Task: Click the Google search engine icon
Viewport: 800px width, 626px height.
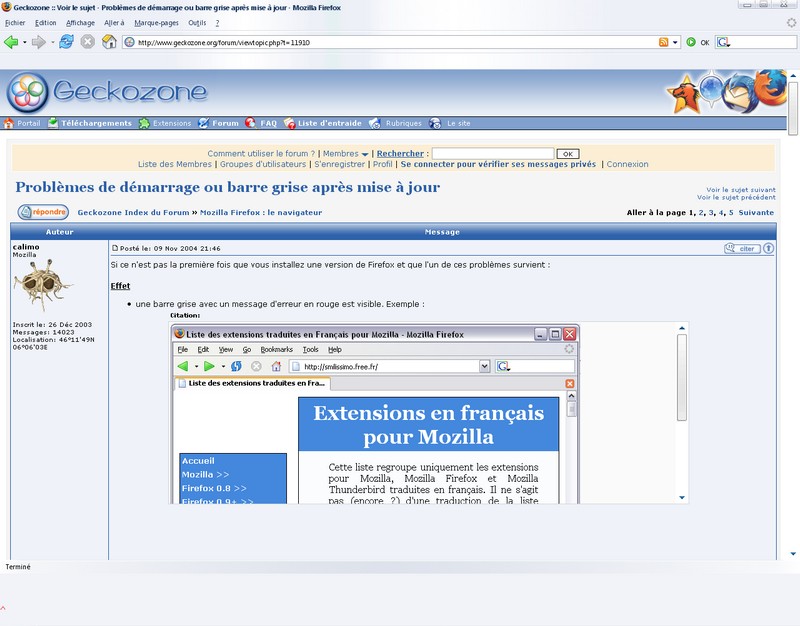Action: click(723, 42)
